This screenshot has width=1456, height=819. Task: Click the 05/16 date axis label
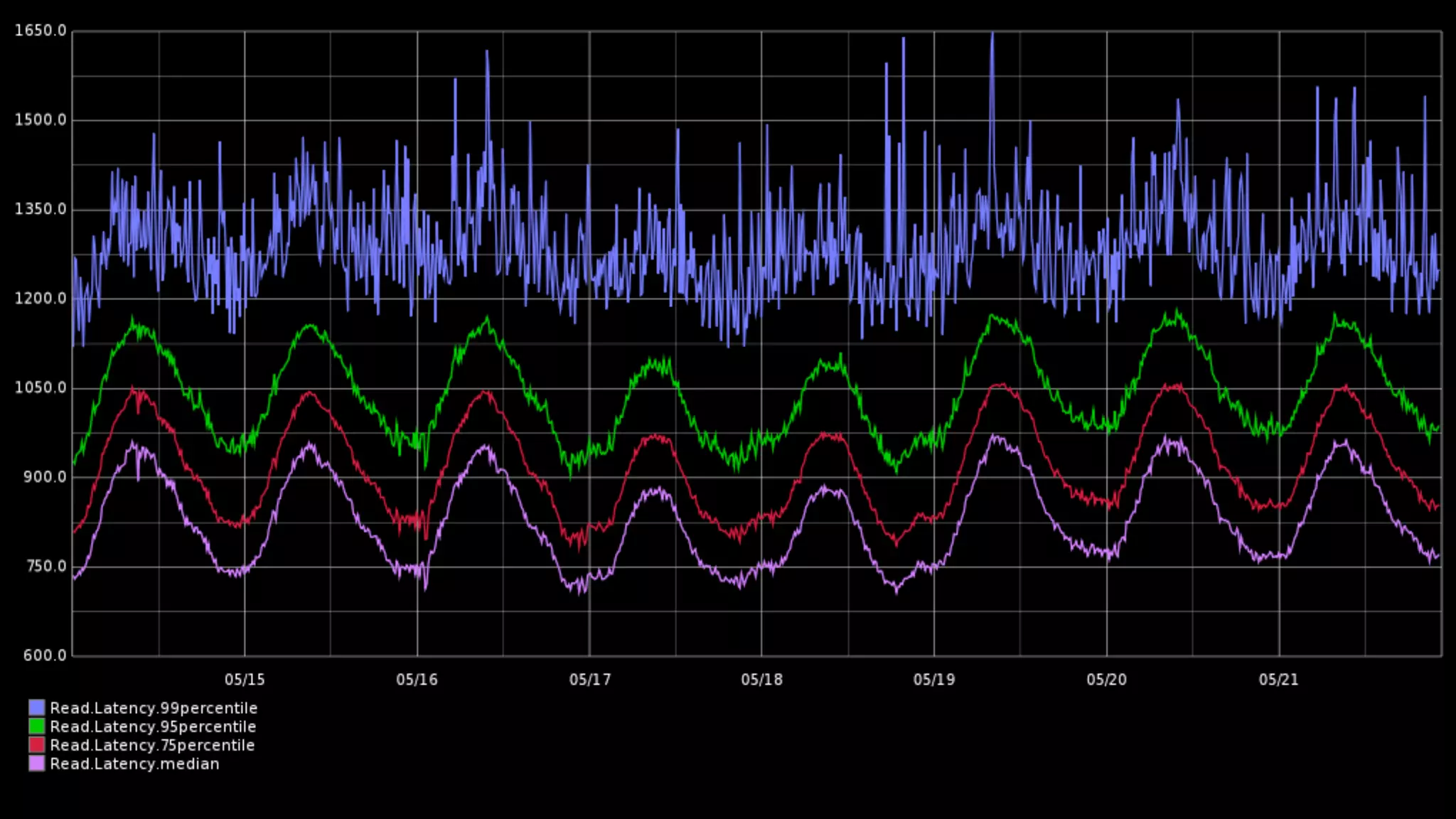pyautogui.click(x=417, y=680)
